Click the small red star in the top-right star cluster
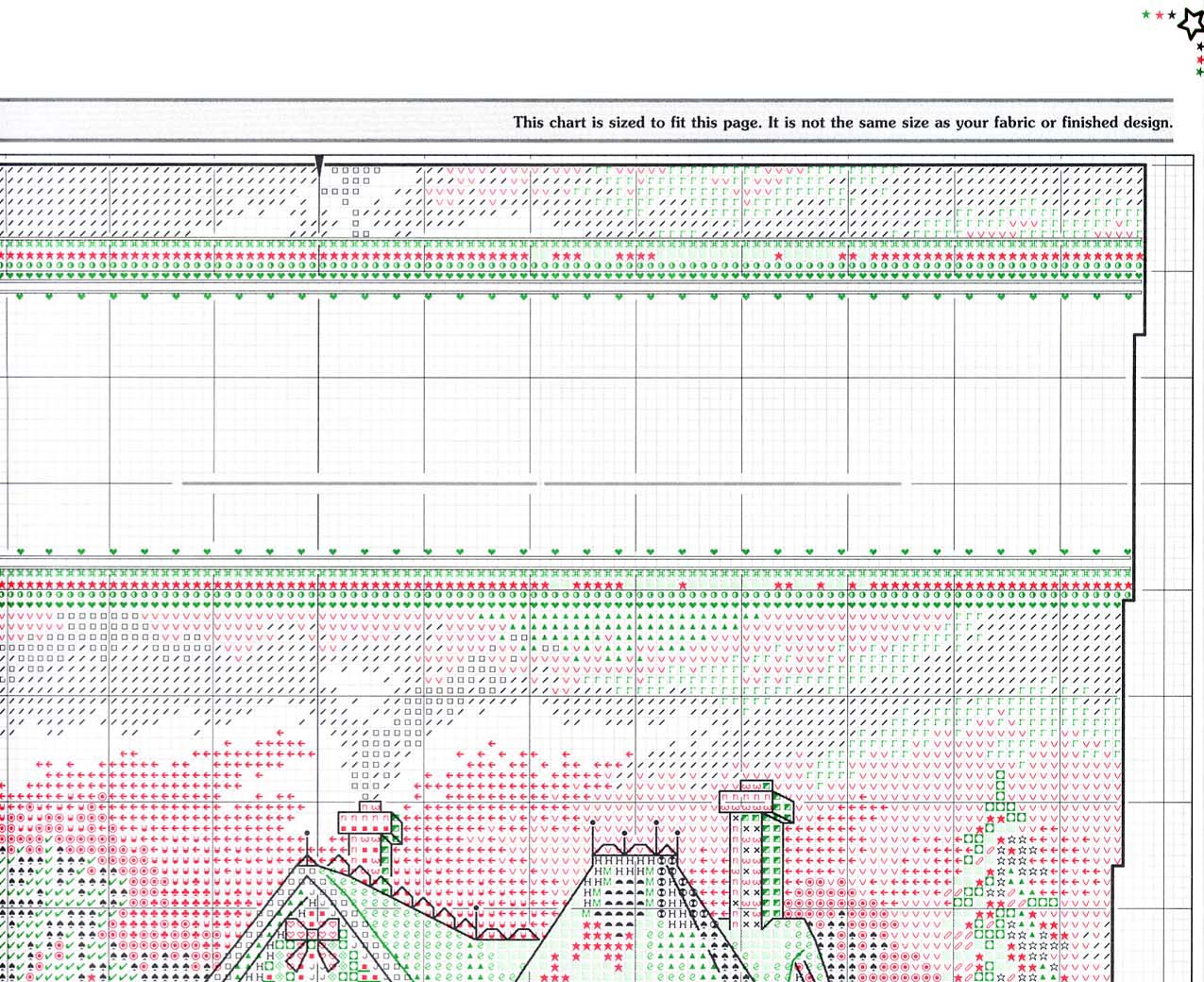 click(1158, 15)
